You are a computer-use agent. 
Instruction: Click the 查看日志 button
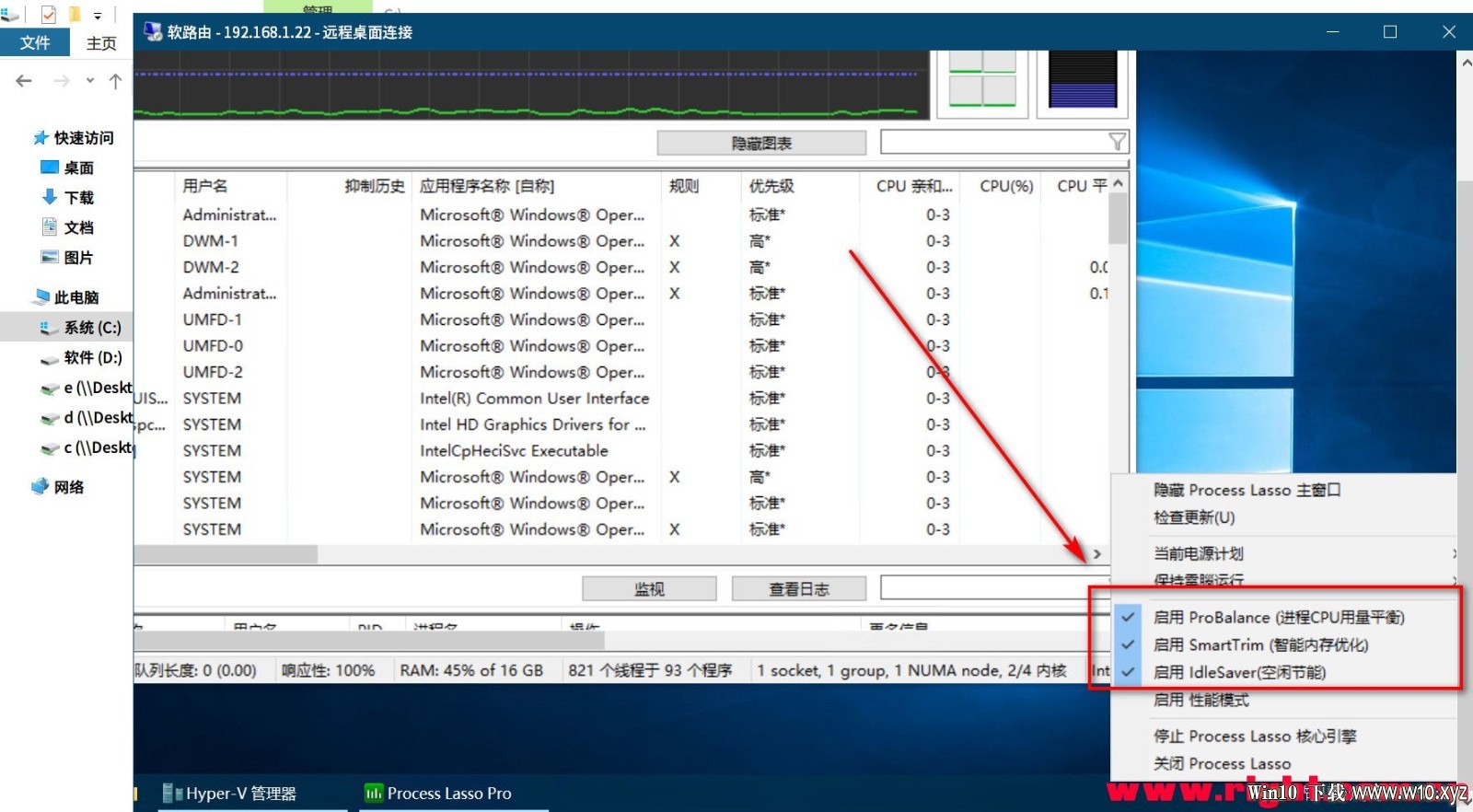(x=799, y=588)
